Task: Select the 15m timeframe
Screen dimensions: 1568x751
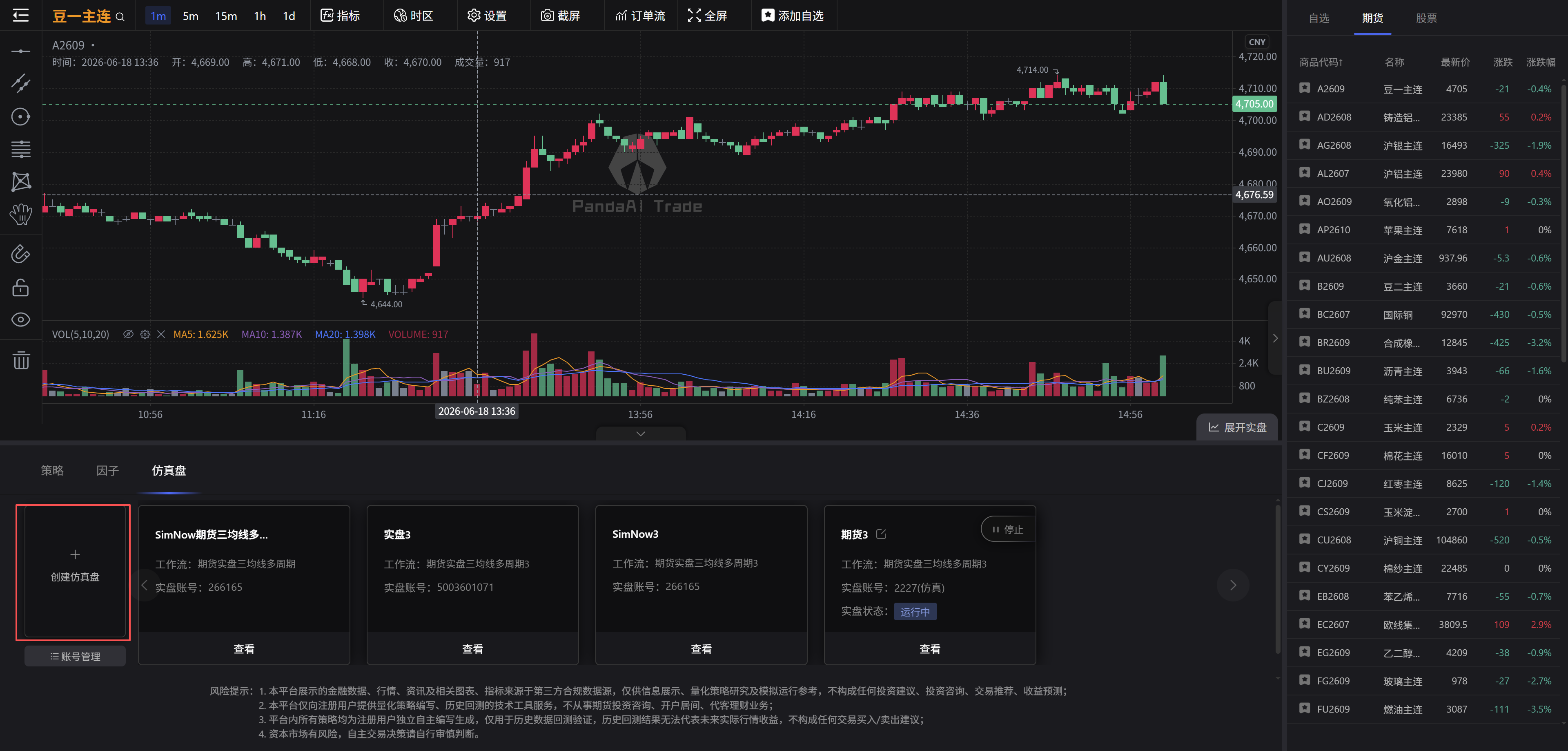Action: pyautogui.click(x=226, y=16)
